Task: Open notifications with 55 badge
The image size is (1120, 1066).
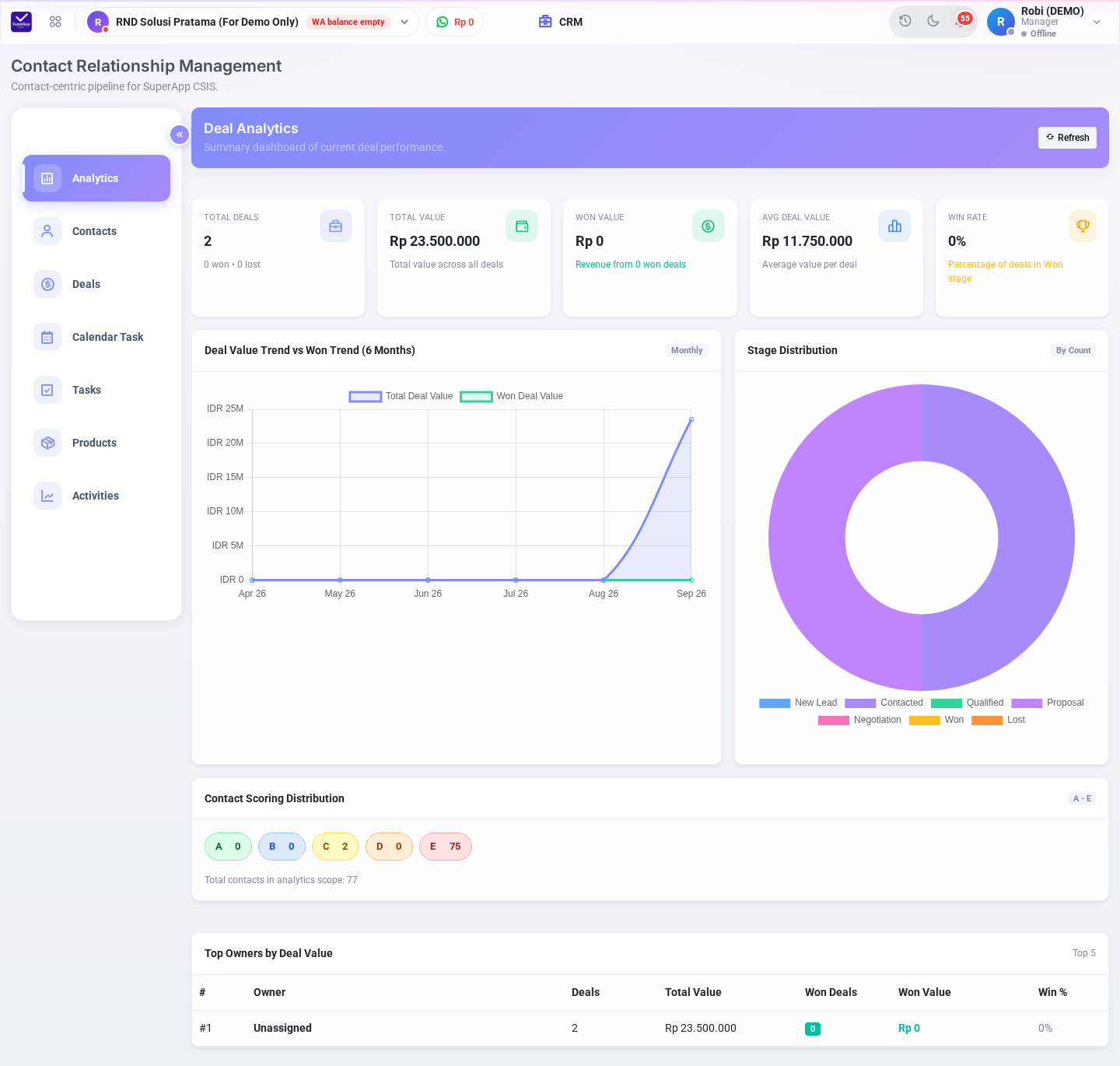Action: tap(962, 20)
